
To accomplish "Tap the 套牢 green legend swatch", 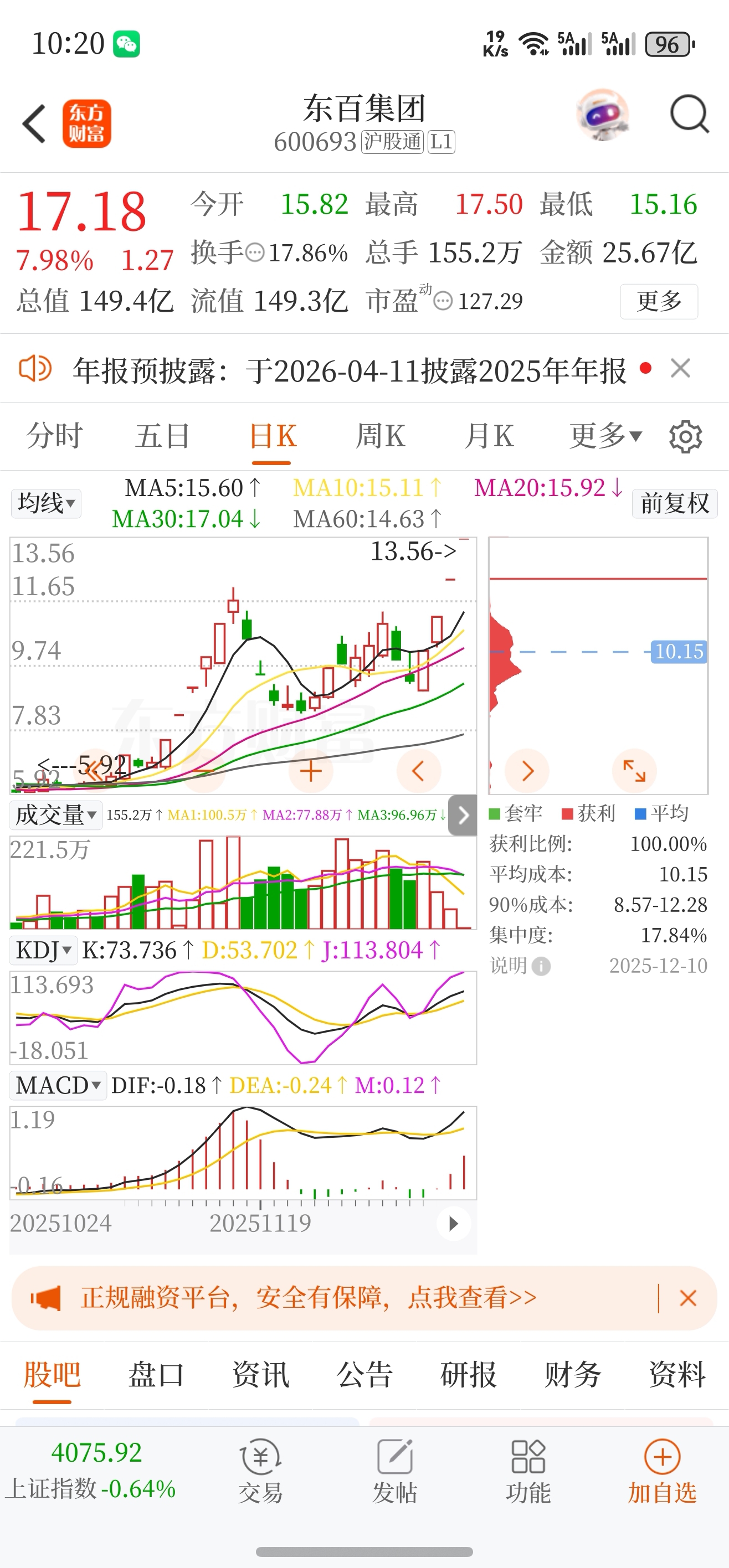I will click(495, 814).
